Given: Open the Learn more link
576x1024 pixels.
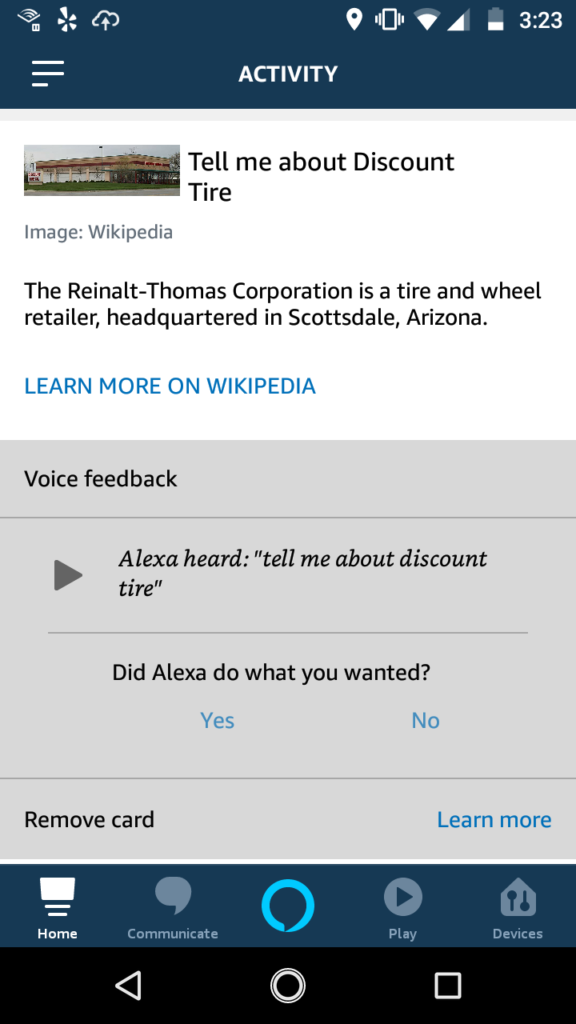Looking at the screenshot, I should pyautogui.click(x=494, y=820).
